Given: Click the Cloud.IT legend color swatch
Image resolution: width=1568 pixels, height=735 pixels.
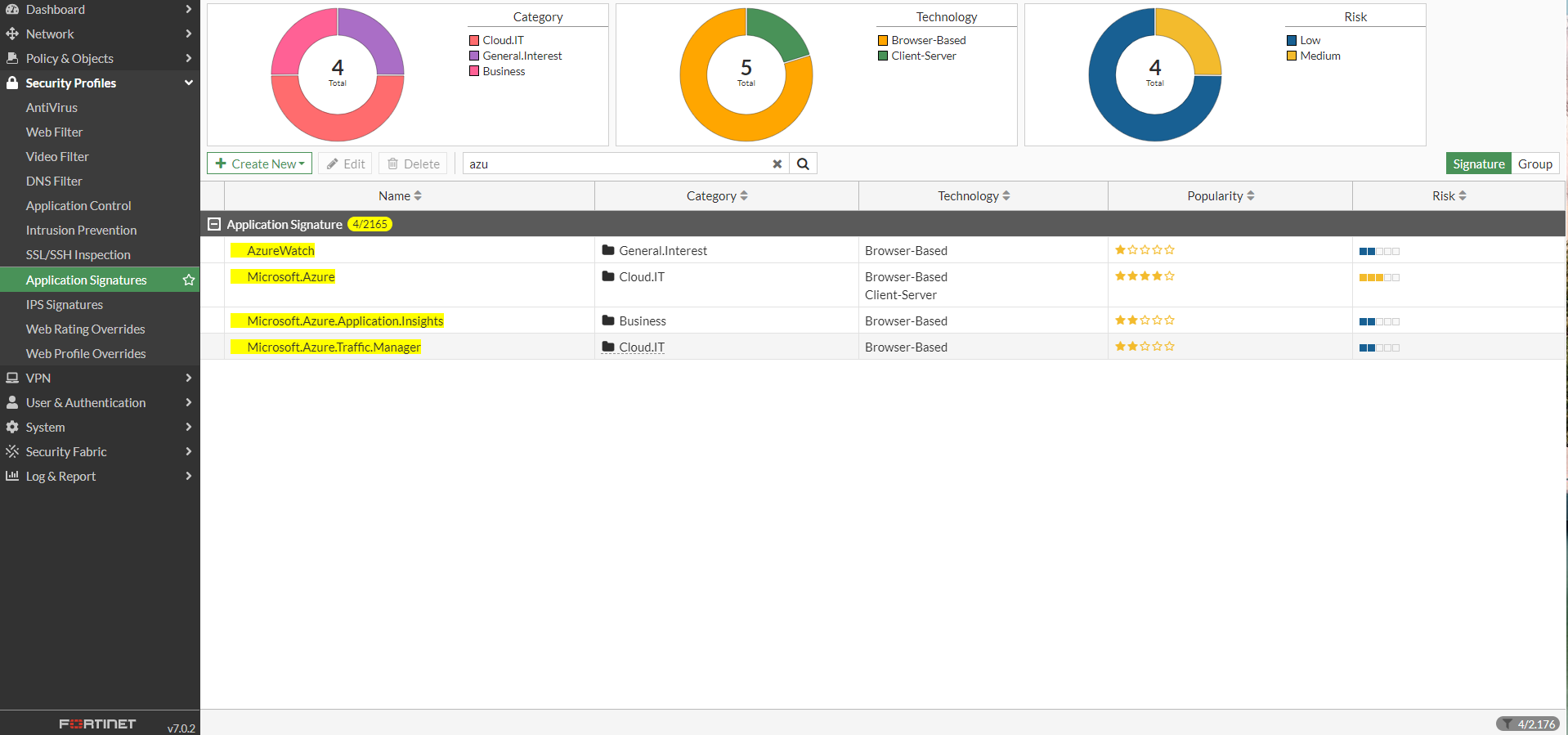Looking at the screenshot, I should [474, 40].
